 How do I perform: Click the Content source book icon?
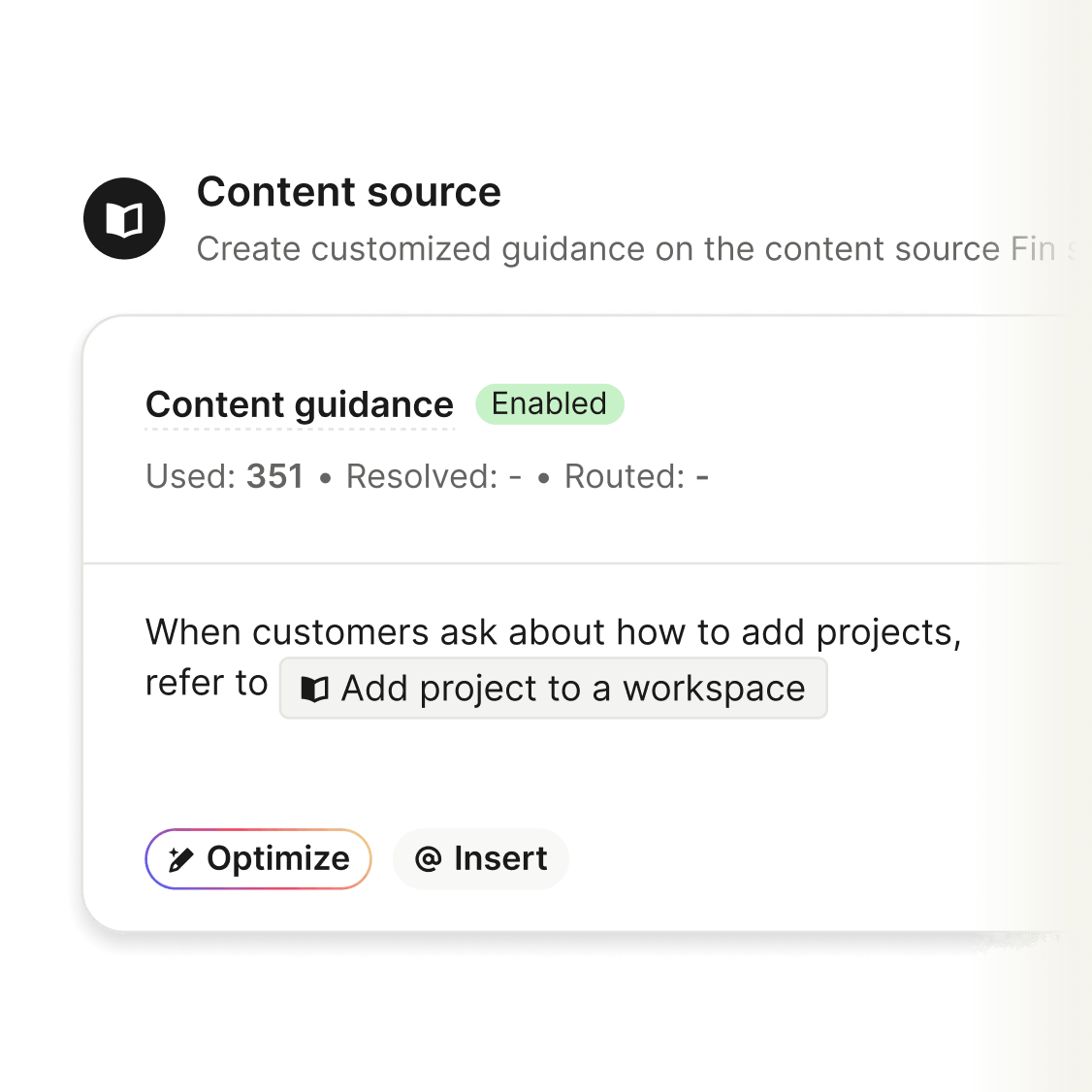(x=124, y=219)
